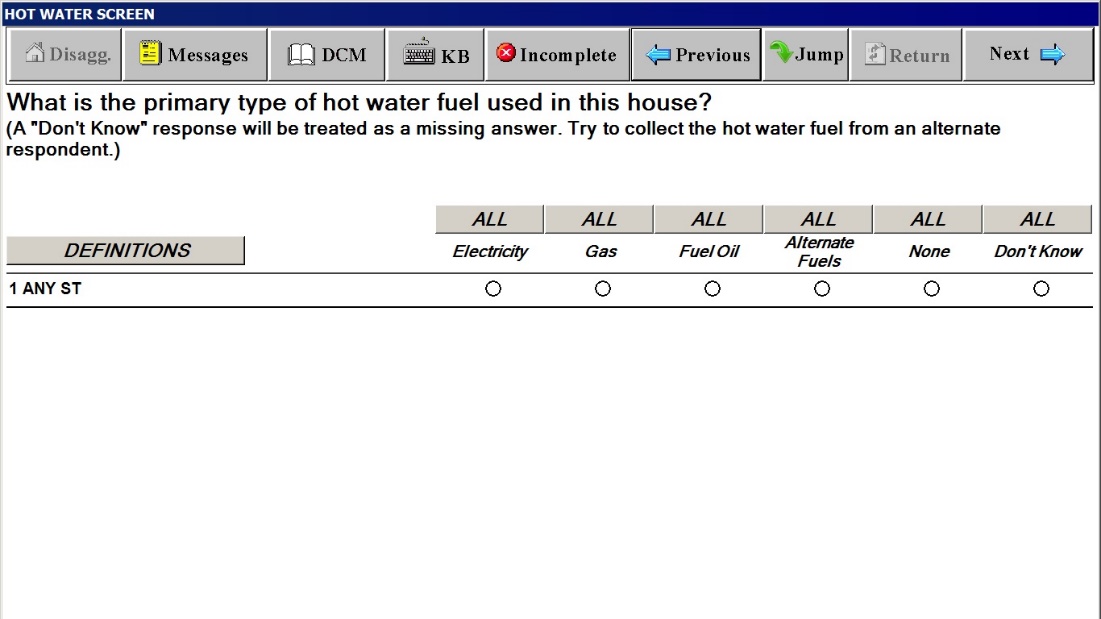Choose Fuel Oil radio for 1 ANY ST
Viewport: 1101px width, 619px height.
pyautogui.click(x=712, y=289)
